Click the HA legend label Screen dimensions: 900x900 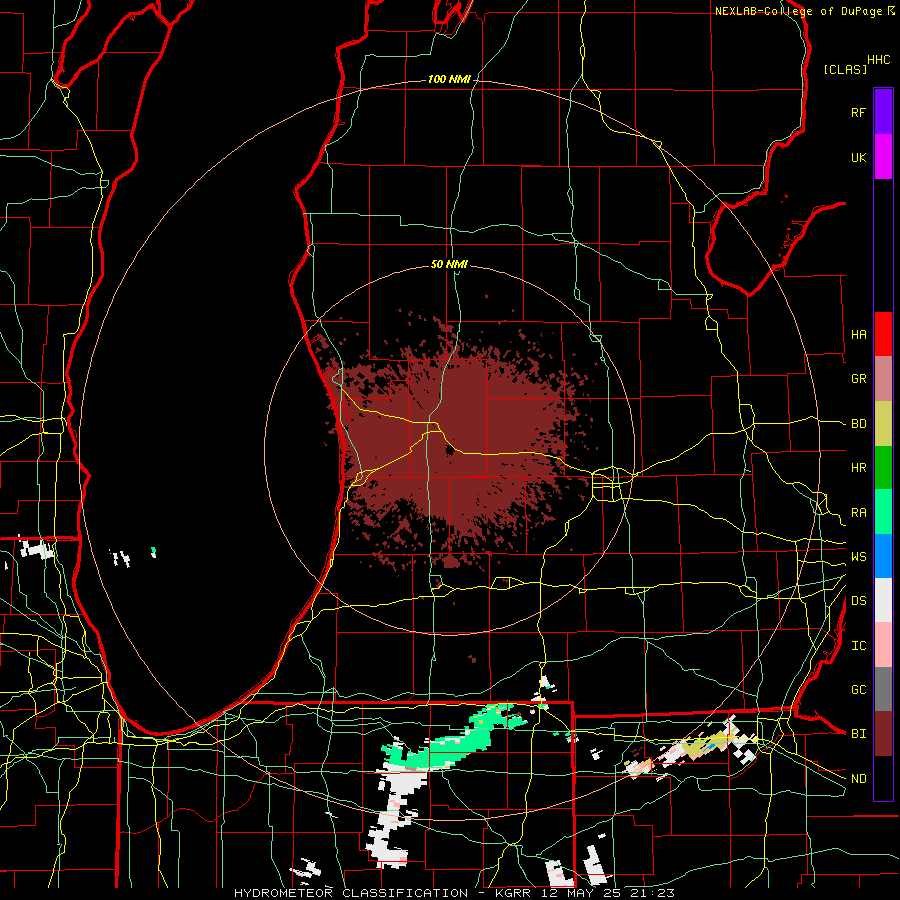click(x=858, y=335)
